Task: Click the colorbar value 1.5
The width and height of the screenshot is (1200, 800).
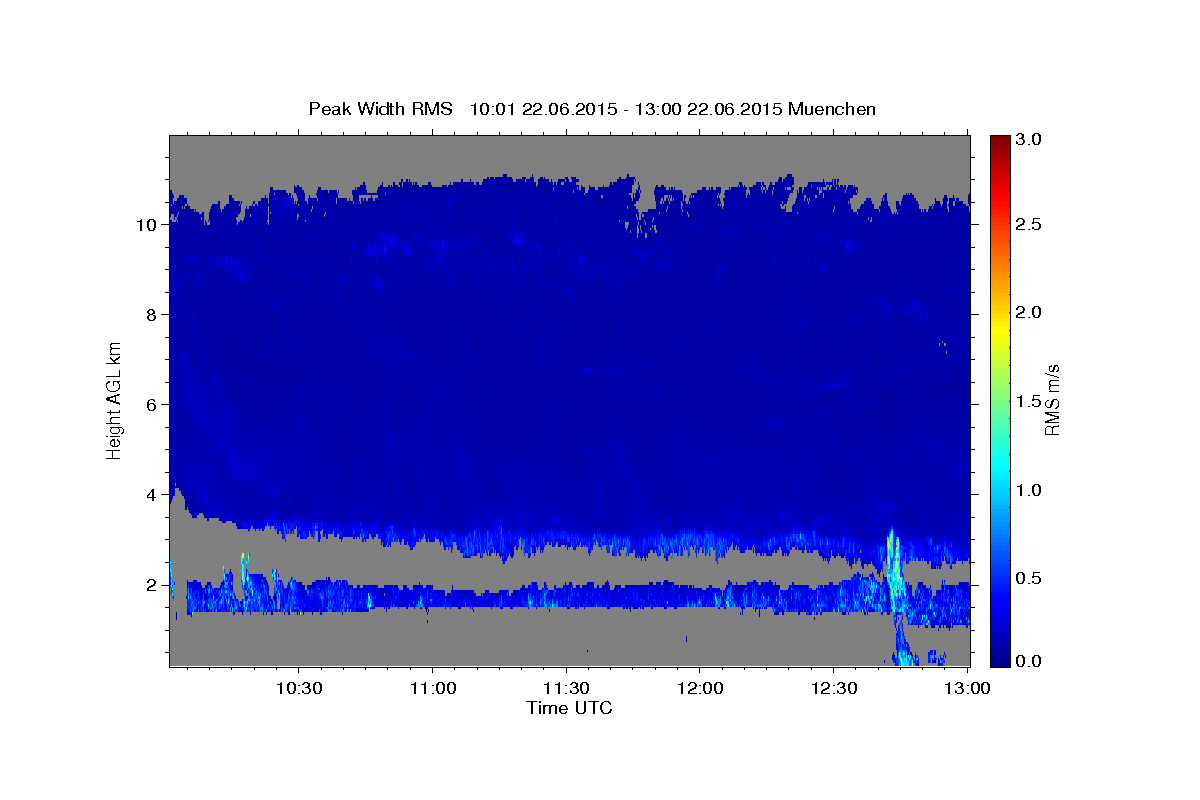Action: 1030,401
